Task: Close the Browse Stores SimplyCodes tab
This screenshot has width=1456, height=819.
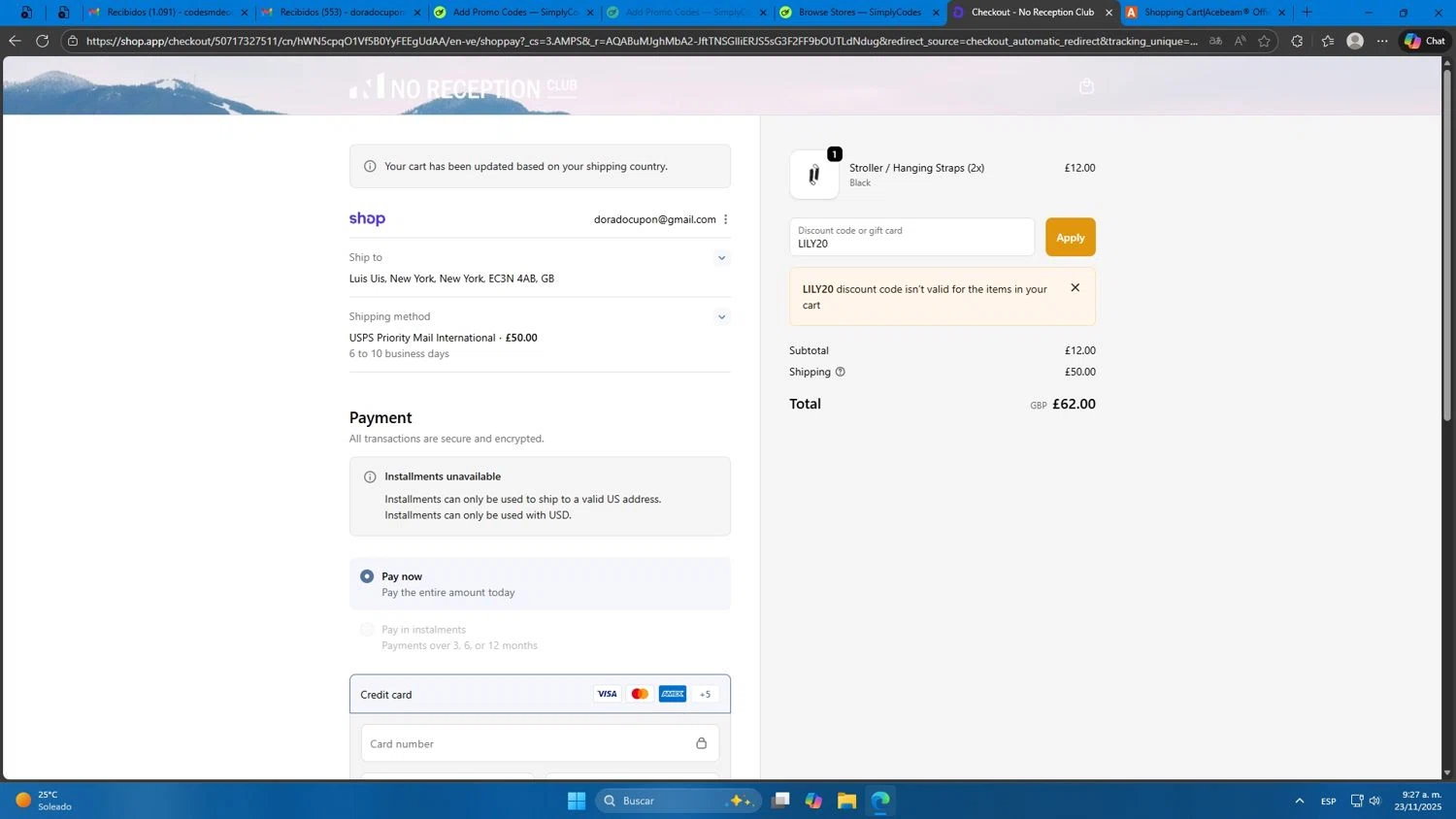Action: tap(936, 13)
